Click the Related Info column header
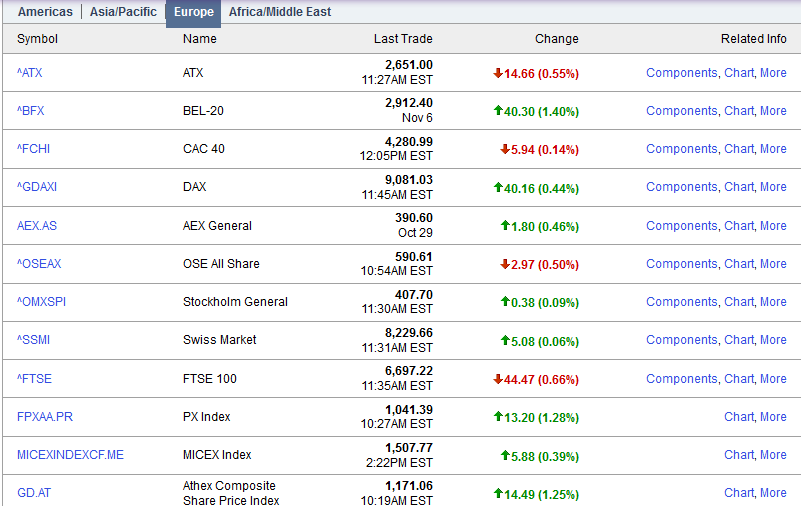 pyautogui.click(x=753, y=39)
